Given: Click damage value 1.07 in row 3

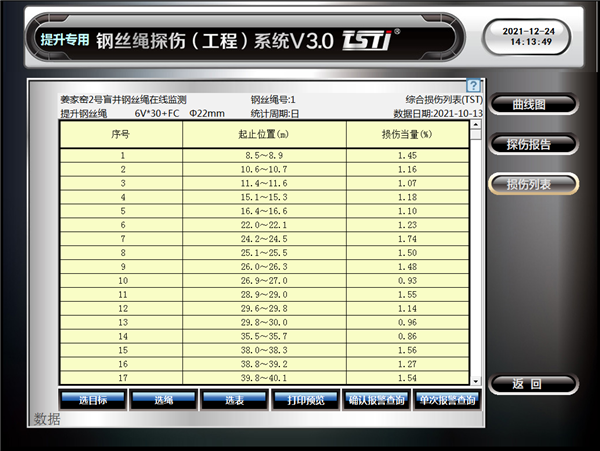Looking at the screenshot, I should [x=408, y=183].
